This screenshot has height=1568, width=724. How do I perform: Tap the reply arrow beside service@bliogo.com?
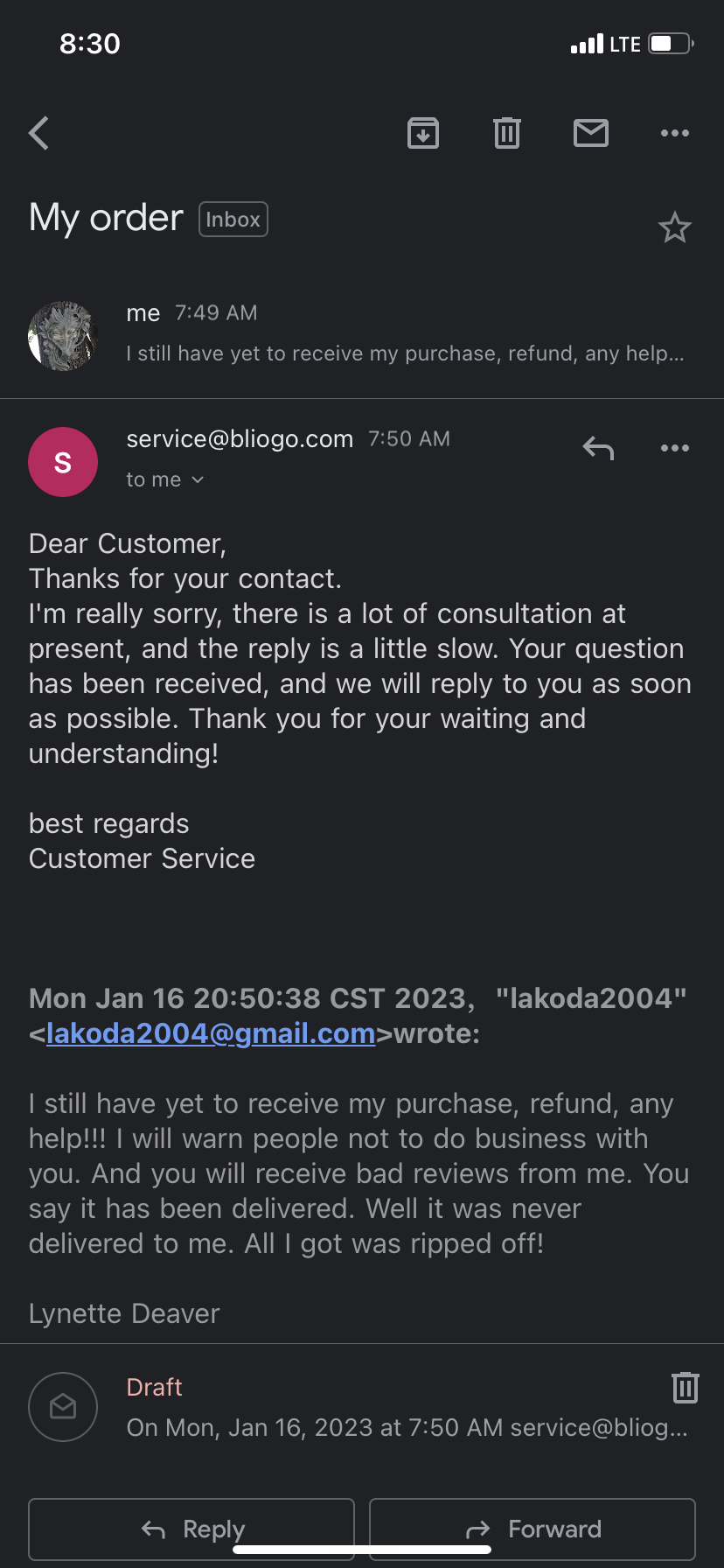click(x=598, y=448)
